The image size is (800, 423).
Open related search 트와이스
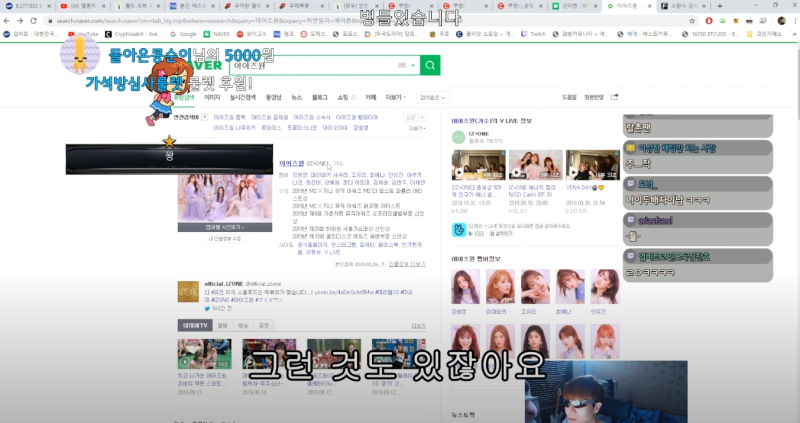[x=271, y=128]
